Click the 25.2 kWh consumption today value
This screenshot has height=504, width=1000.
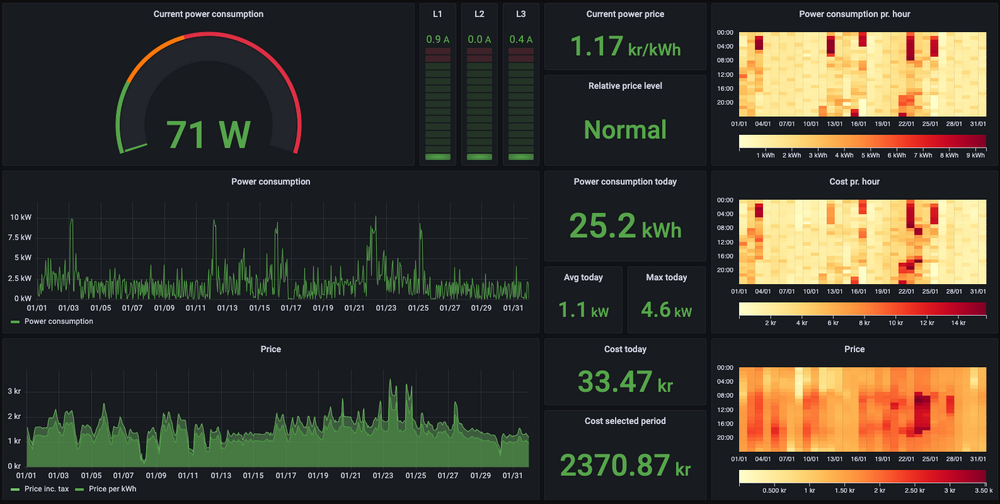point(624,225)
